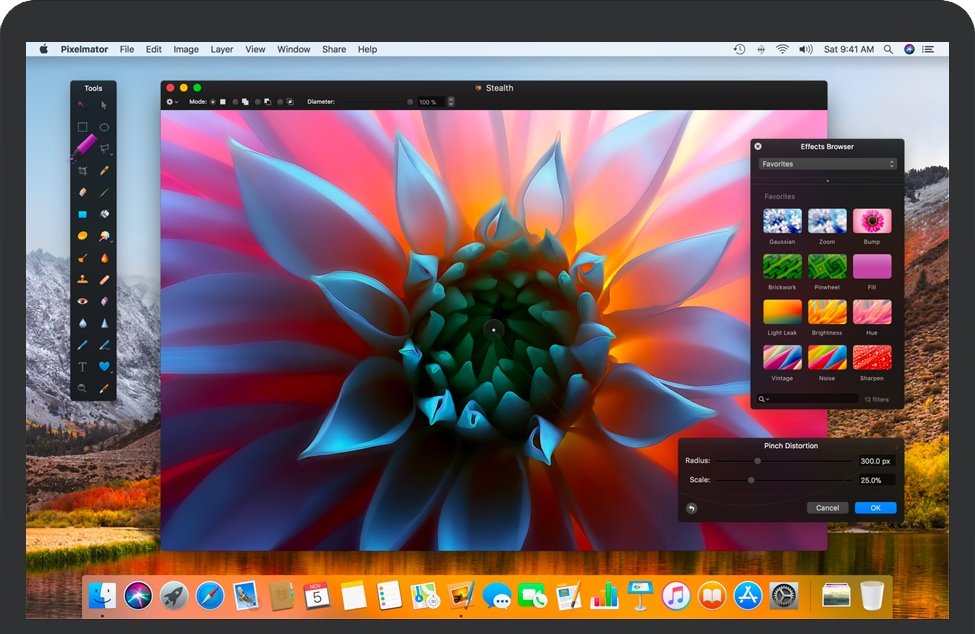Select the Red Eye tool
The width and height of the screenshot is (975, 634).
82,301
